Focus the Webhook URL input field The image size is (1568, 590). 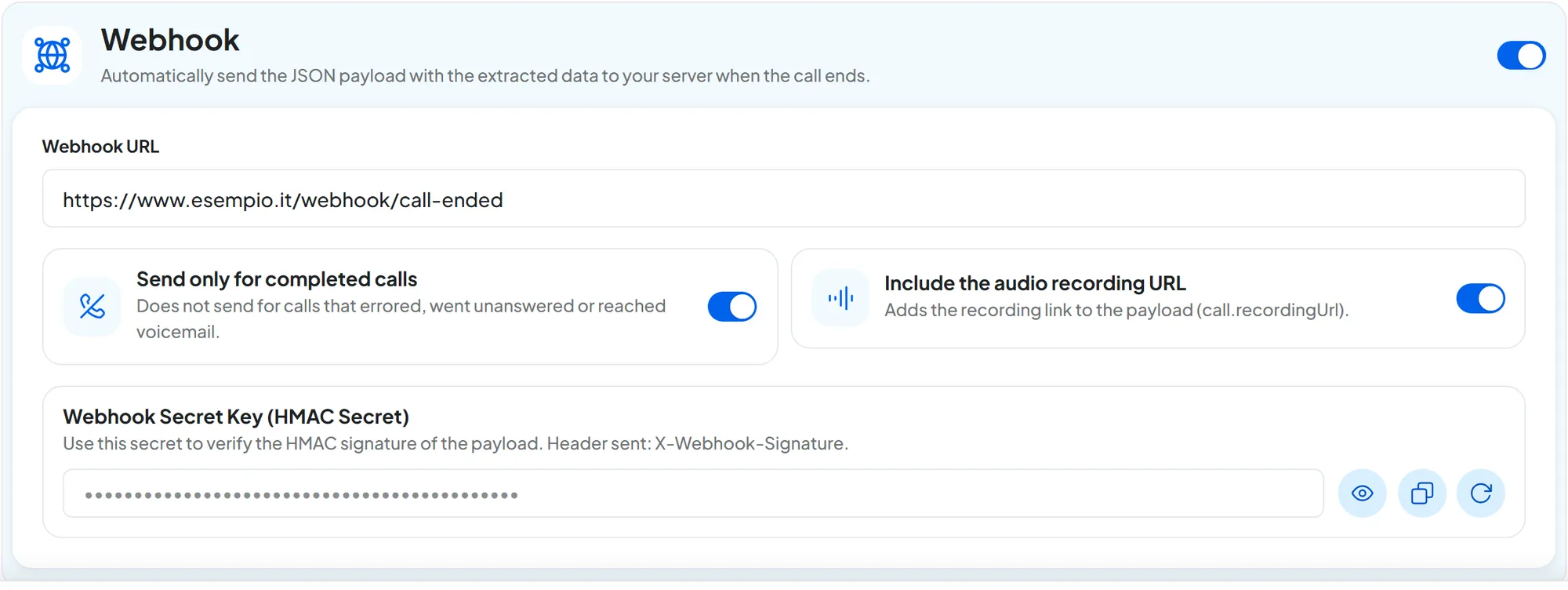(x=784, y=199)
